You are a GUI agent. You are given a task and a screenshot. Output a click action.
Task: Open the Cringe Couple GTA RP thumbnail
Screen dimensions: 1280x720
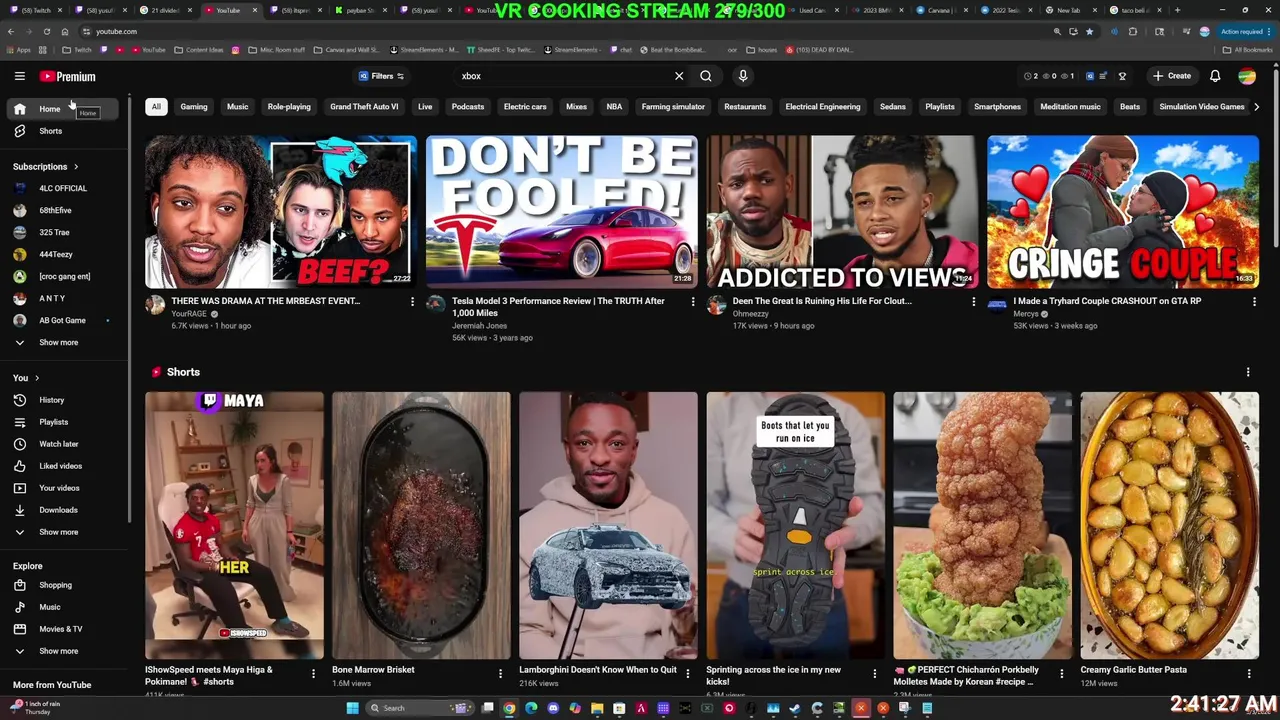click(x=1123, y=212)
